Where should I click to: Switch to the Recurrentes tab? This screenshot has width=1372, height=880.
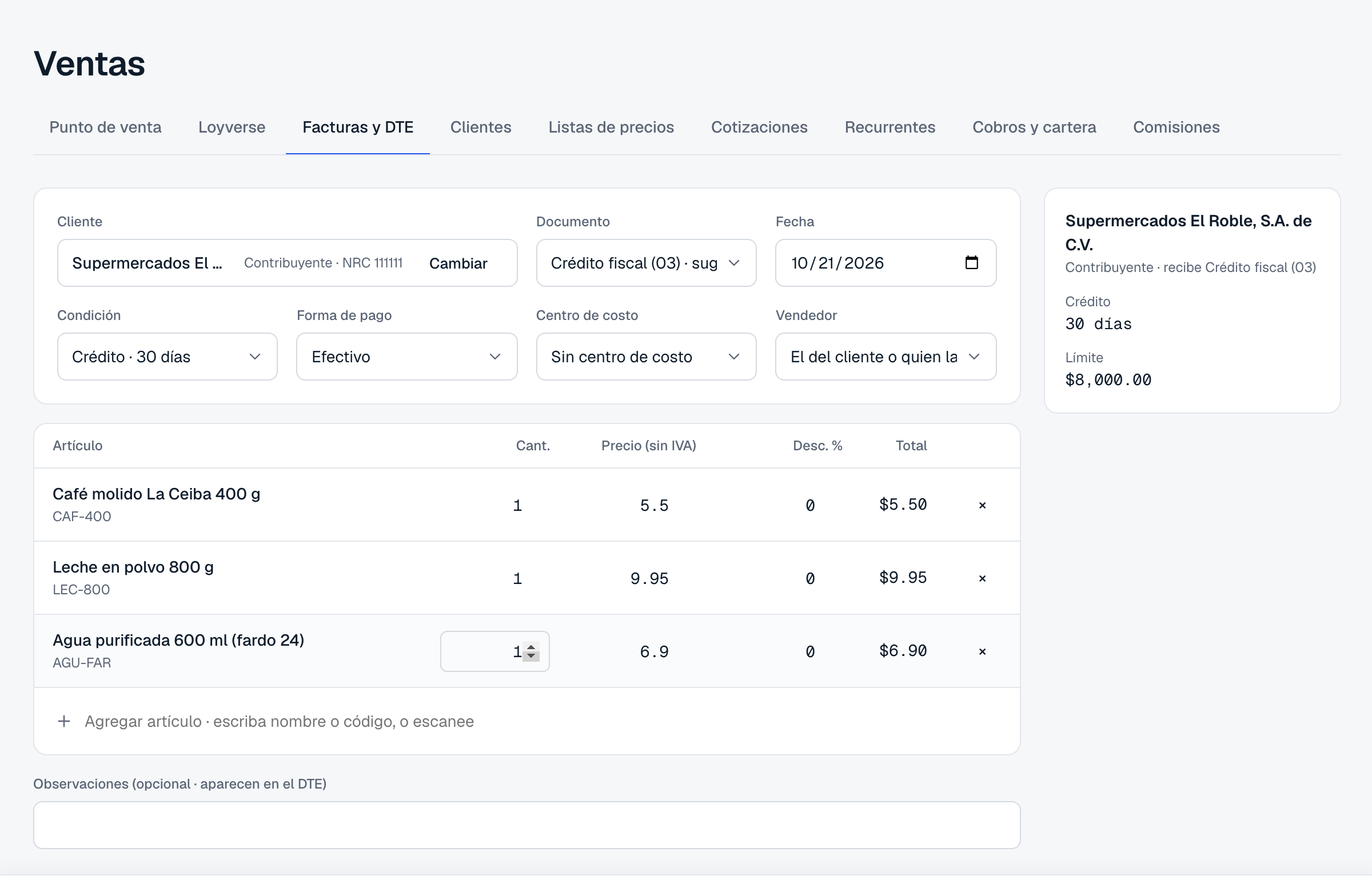point(890,127)
